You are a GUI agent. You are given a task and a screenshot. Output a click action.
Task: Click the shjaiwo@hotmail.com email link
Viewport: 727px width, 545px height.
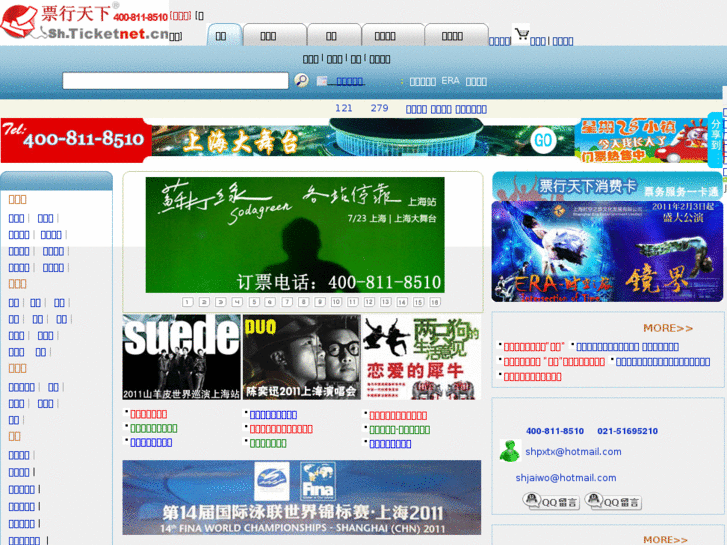pyautogui.click(x=566, y=477)
